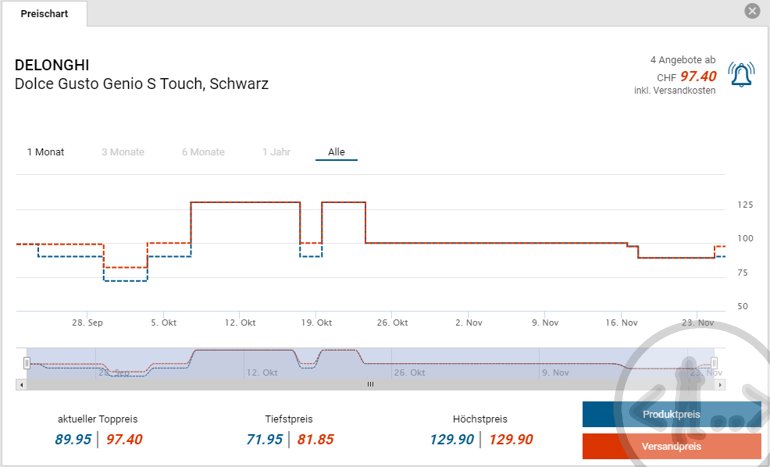770x467 pixels.
Task: Click the Dolce Gusto product title
Action: click(142, 84)
